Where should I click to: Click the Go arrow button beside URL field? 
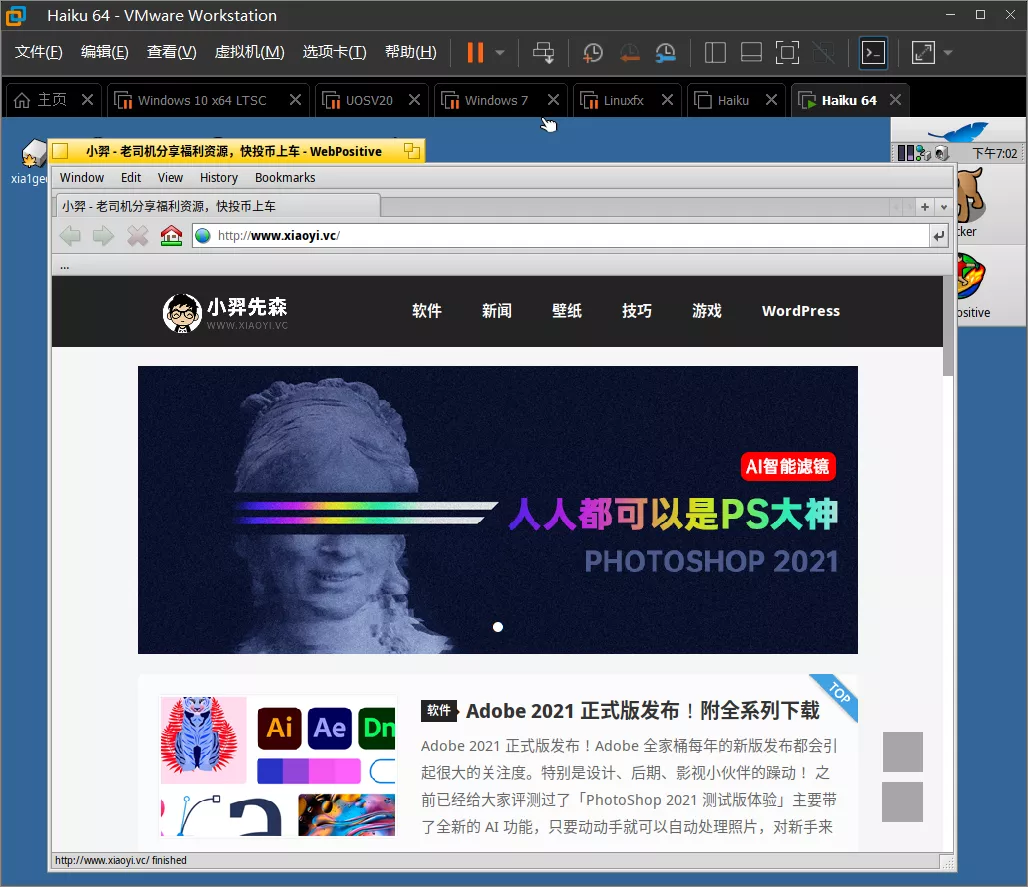click(939, 236)
